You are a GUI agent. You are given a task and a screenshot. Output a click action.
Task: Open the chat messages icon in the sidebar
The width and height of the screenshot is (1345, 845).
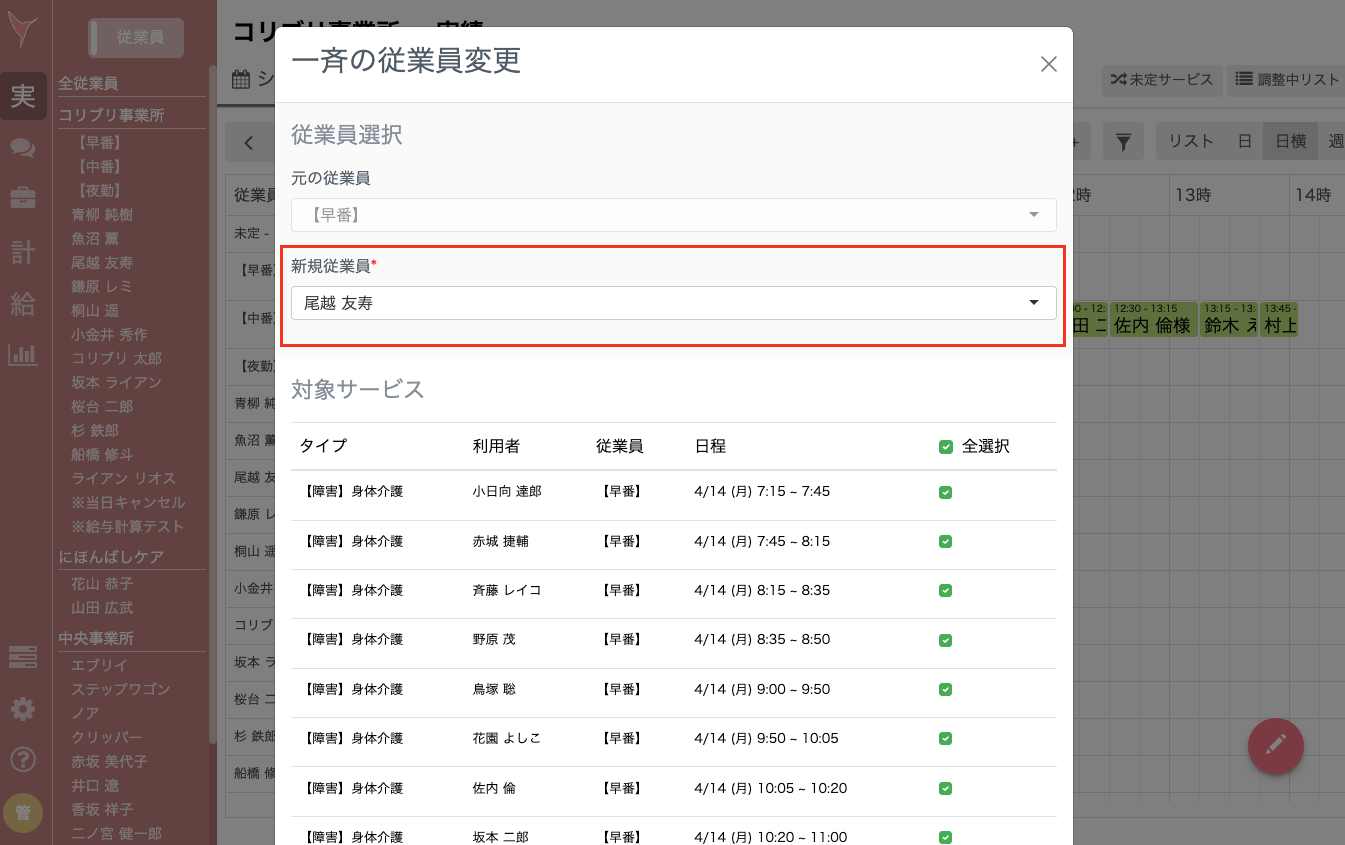pyautogui.click(x=24, y=147)
